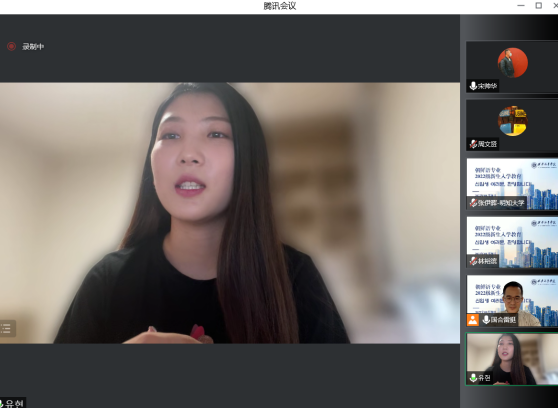Click the microphone icon next to 国合 name label
Image resolution: width=558 pixels, height=408 pixels.
click(486, 320)
